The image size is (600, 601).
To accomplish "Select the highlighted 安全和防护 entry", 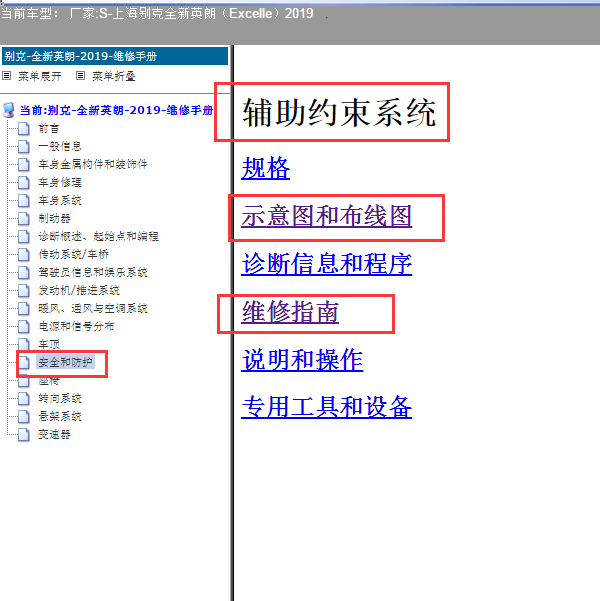I will tap(65, 362).
